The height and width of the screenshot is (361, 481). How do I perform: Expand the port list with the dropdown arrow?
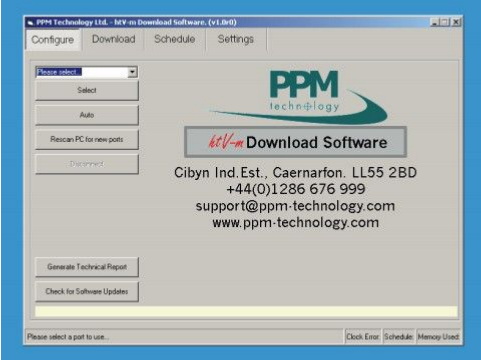pos(132,72)
